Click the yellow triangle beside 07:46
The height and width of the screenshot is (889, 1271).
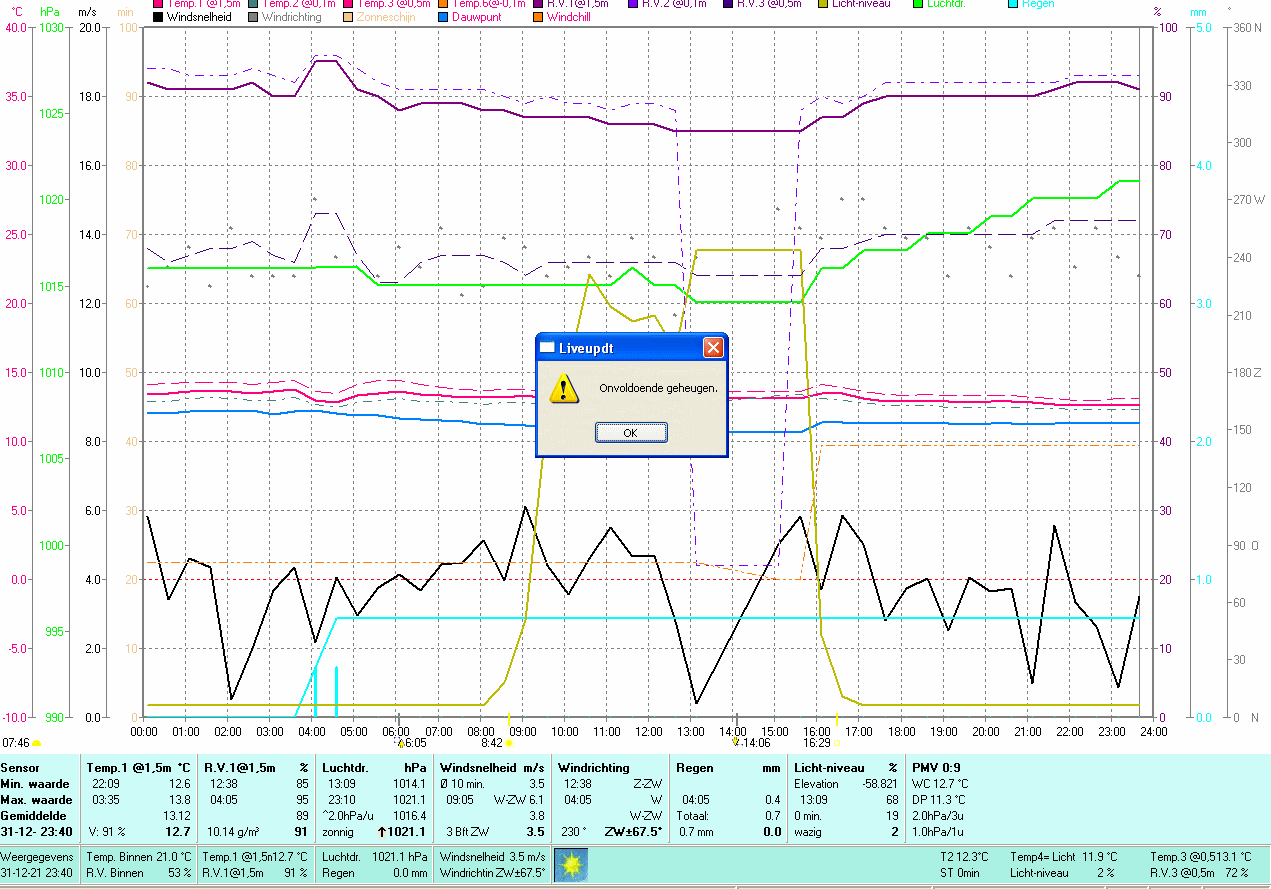click(x=37, y=743)
